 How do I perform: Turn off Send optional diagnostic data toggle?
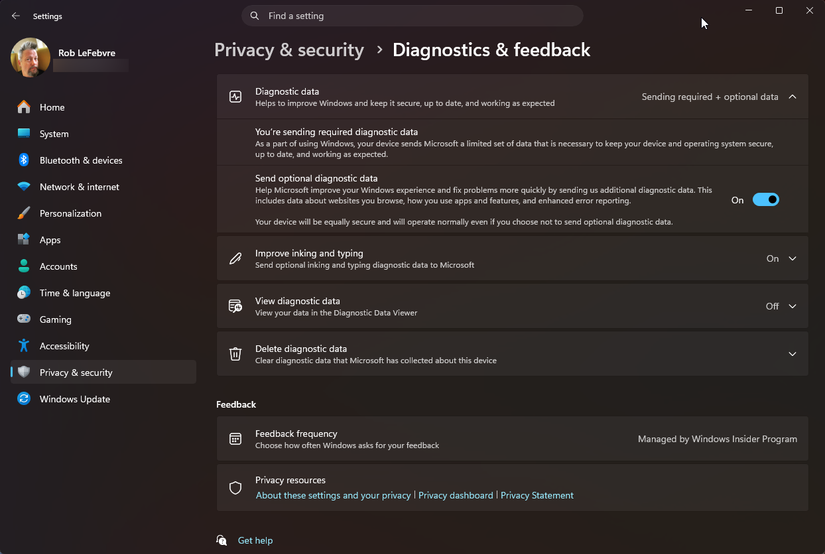(x=766, y=200)
